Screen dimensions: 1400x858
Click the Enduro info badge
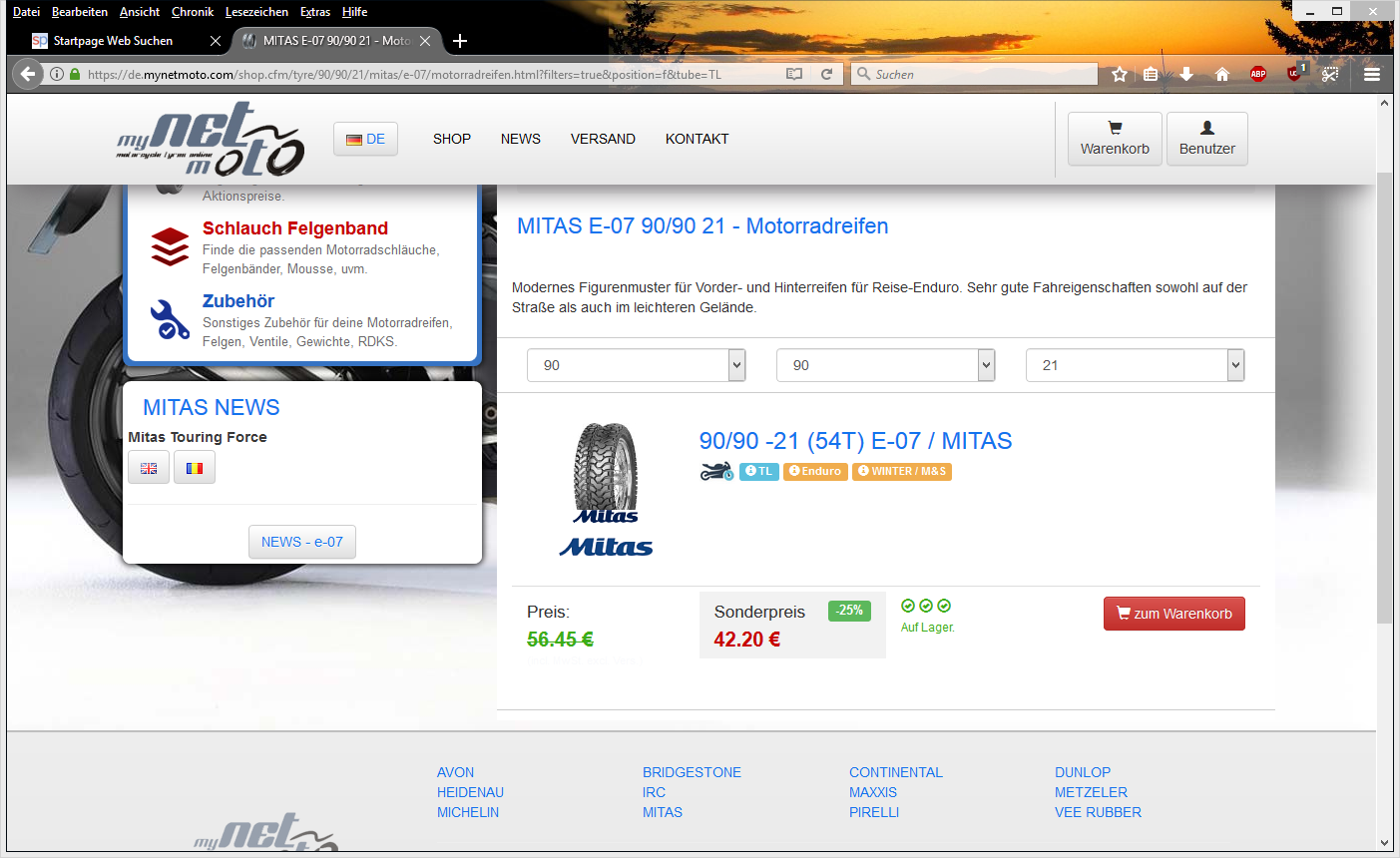[x=815, y=471]
